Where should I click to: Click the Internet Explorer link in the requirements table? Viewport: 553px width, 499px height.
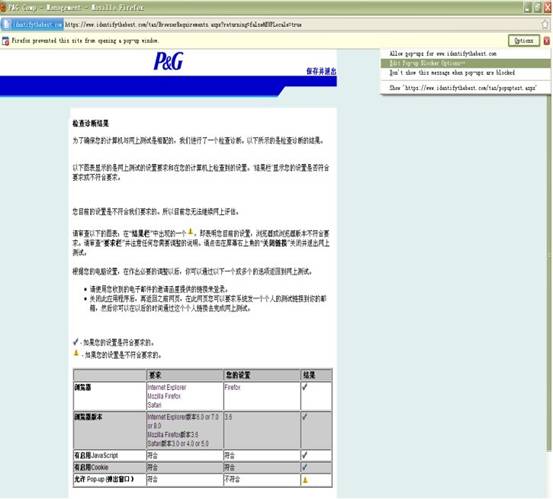coord(166,387)
